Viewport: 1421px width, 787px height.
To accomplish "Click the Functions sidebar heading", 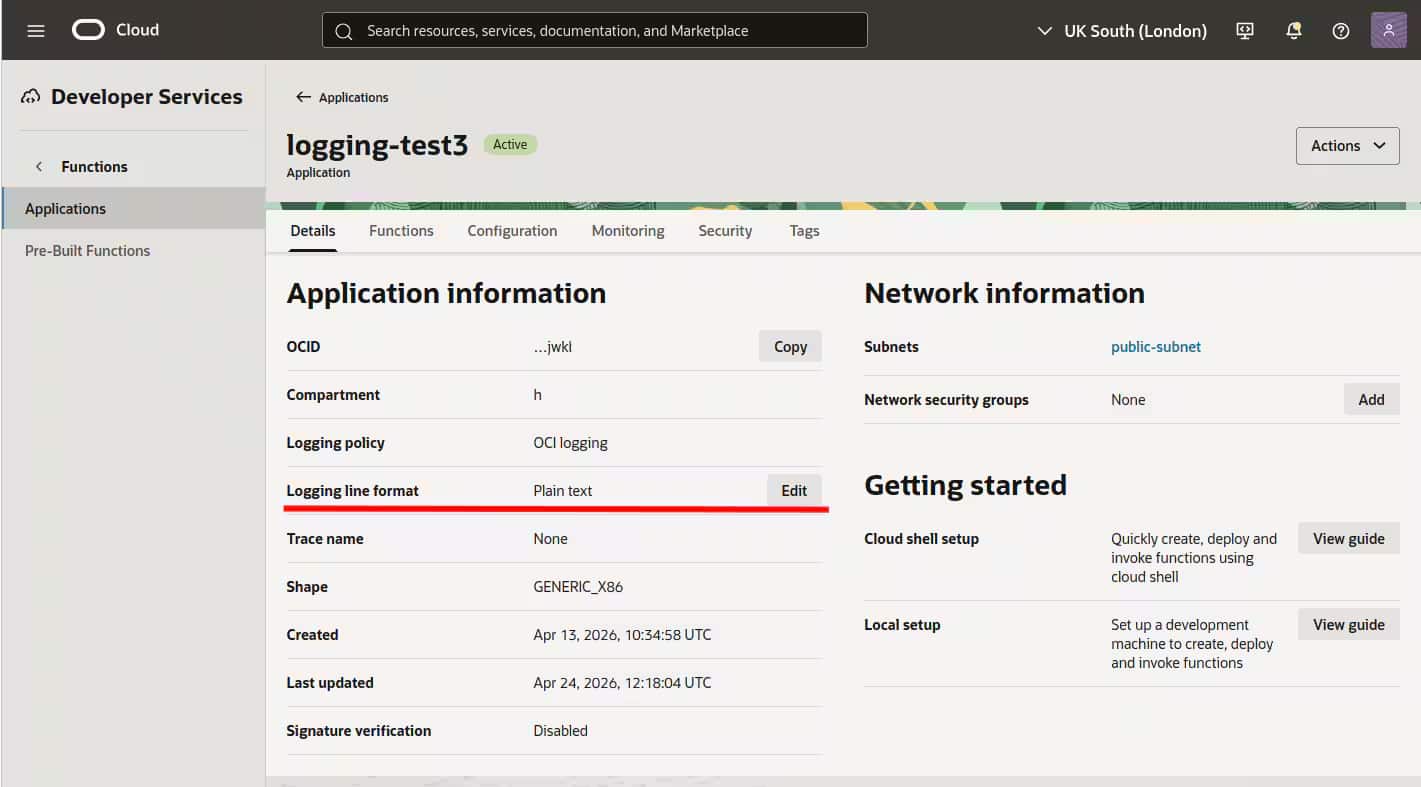I will click(94, 167).
